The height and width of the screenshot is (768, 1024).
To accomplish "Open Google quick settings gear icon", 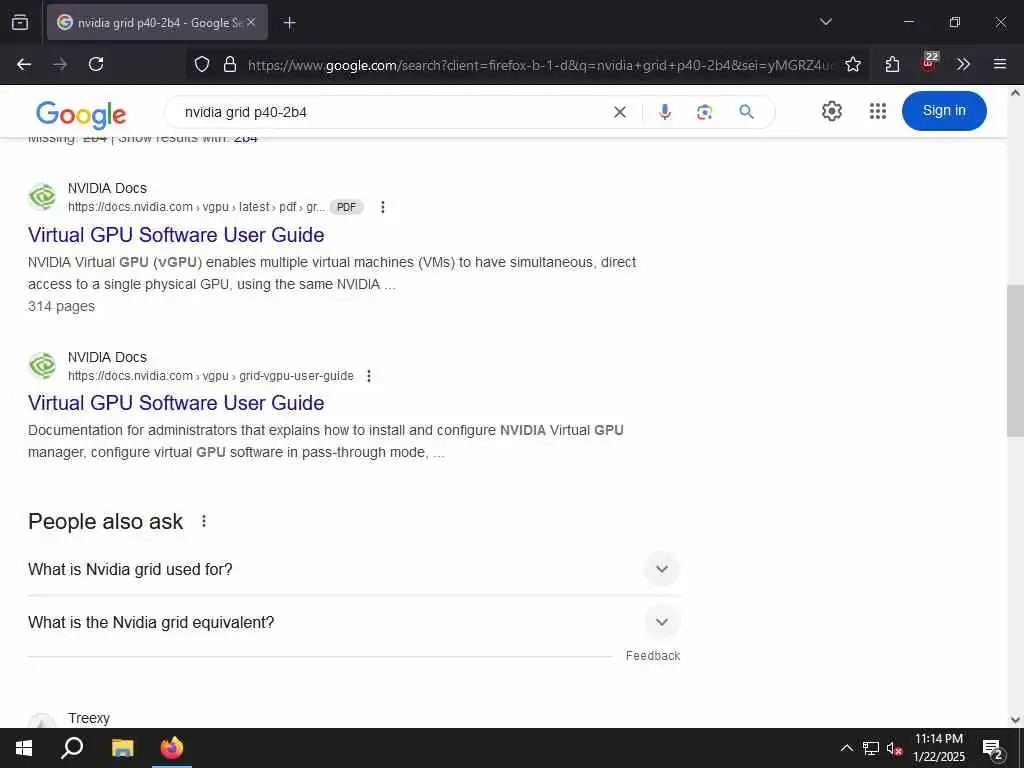I will tap(831, 111).
